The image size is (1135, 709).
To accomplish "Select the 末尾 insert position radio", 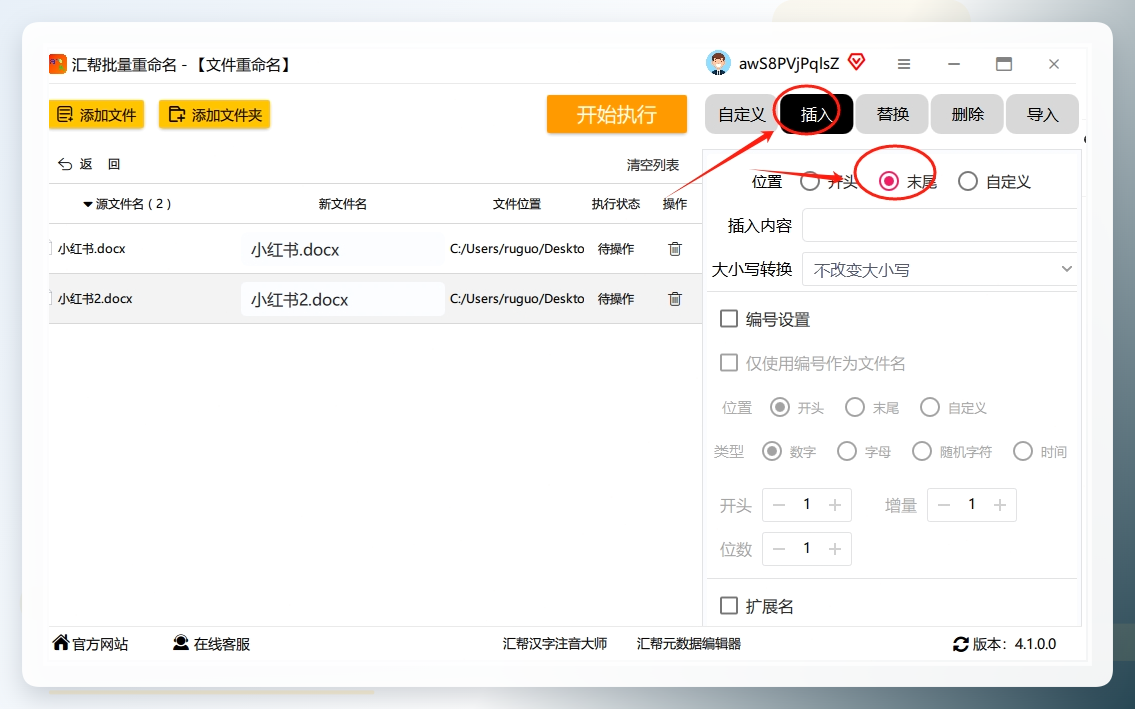I will [x=889, y=181].
